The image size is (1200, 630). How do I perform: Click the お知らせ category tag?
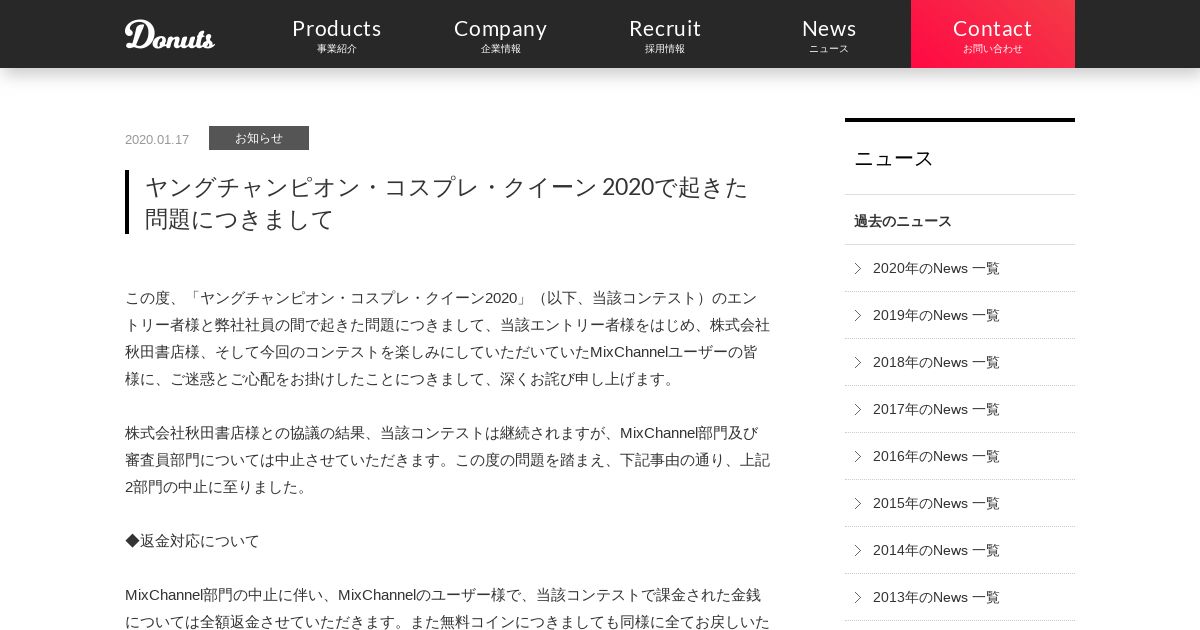(x=259, y=138)
